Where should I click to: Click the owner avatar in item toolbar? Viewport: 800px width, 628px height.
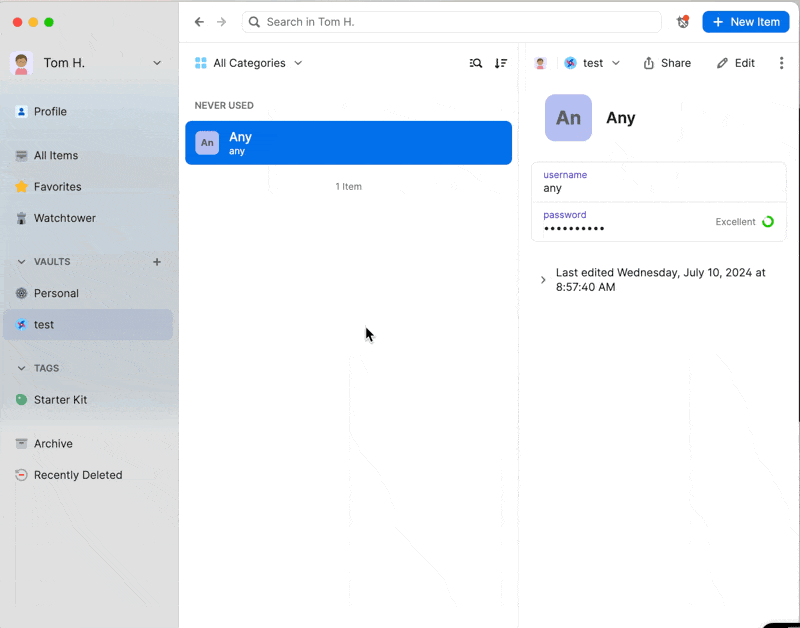[540, 63]
